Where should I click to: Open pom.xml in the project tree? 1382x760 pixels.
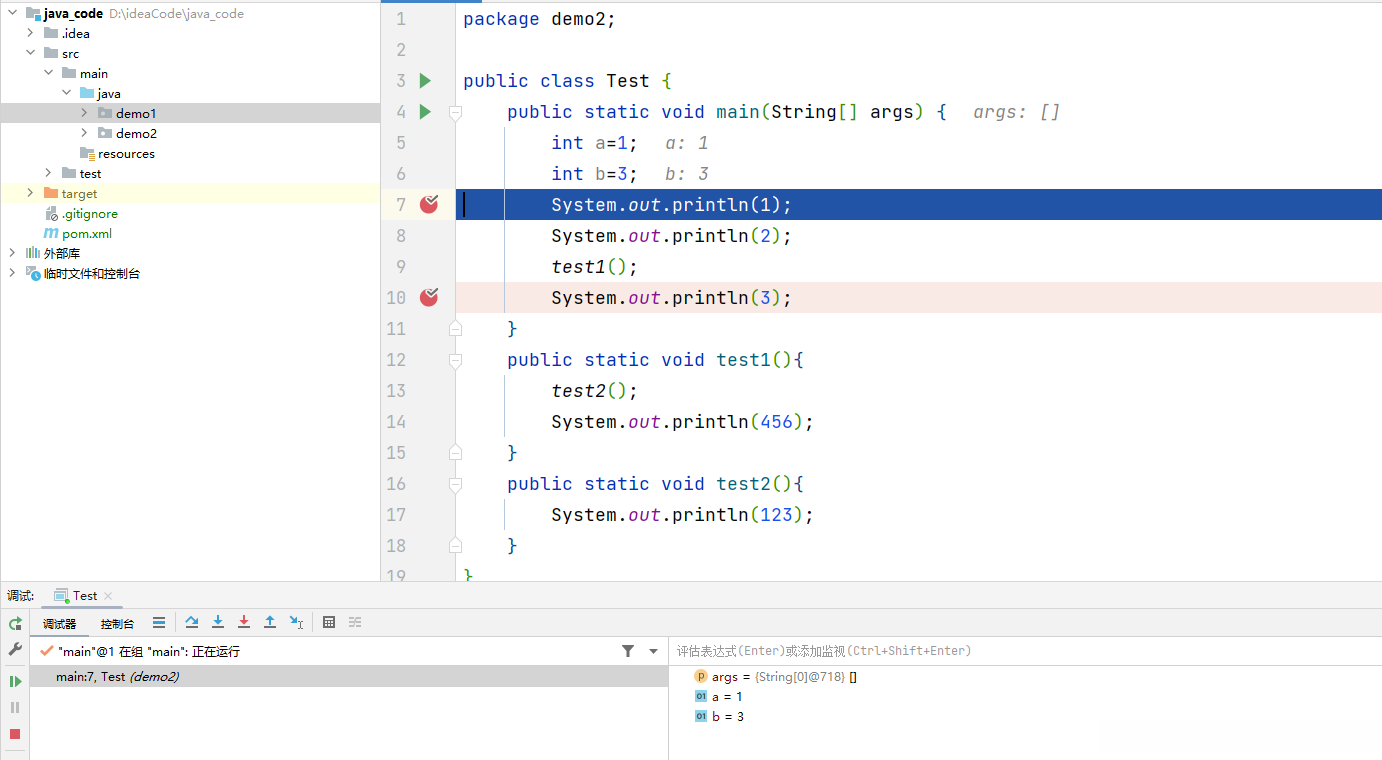click(86, 233)
